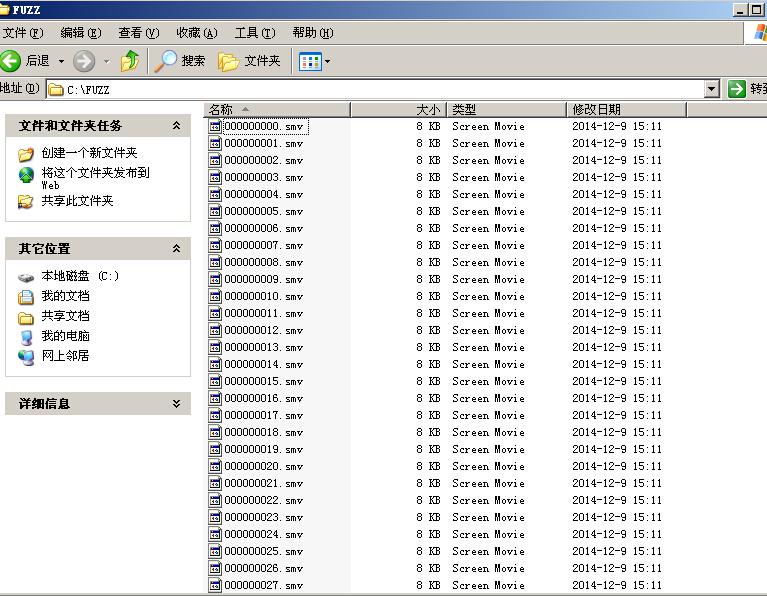Click the file icon of 000000012.smv
This screenshot has height=596, width=767.
point(215,330)
